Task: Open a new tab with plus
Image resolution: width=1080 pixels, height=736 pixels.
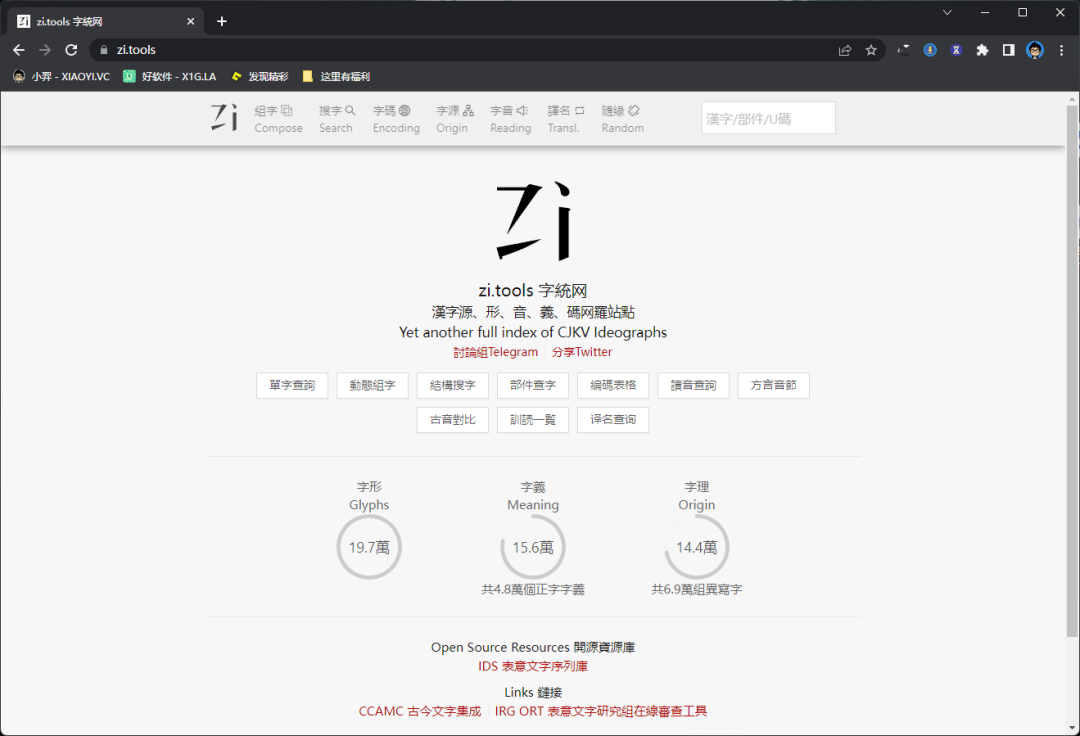Action: tap(222, 21)
